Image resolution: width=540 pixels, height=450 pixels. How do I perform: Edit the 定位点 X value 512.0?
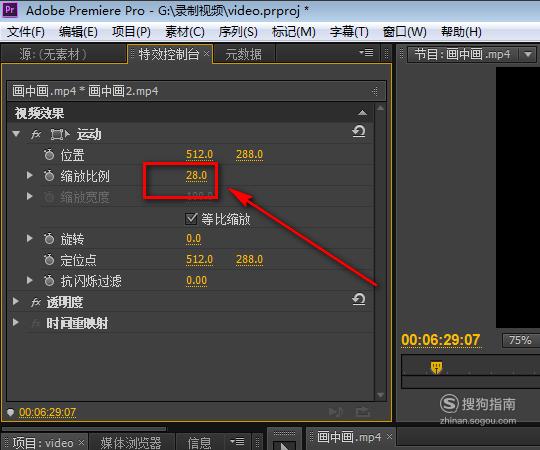point(199,259)
